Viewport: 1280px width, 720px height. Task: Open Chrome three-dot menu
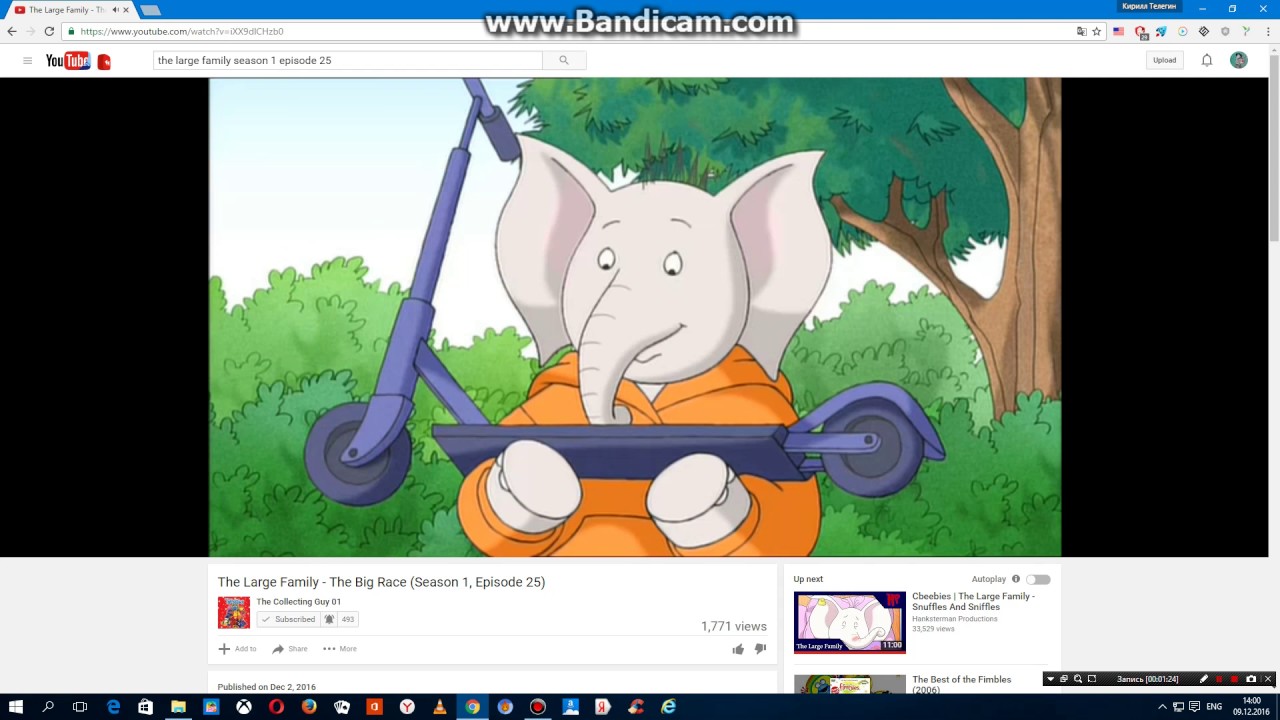click(x=1267, y=31)
